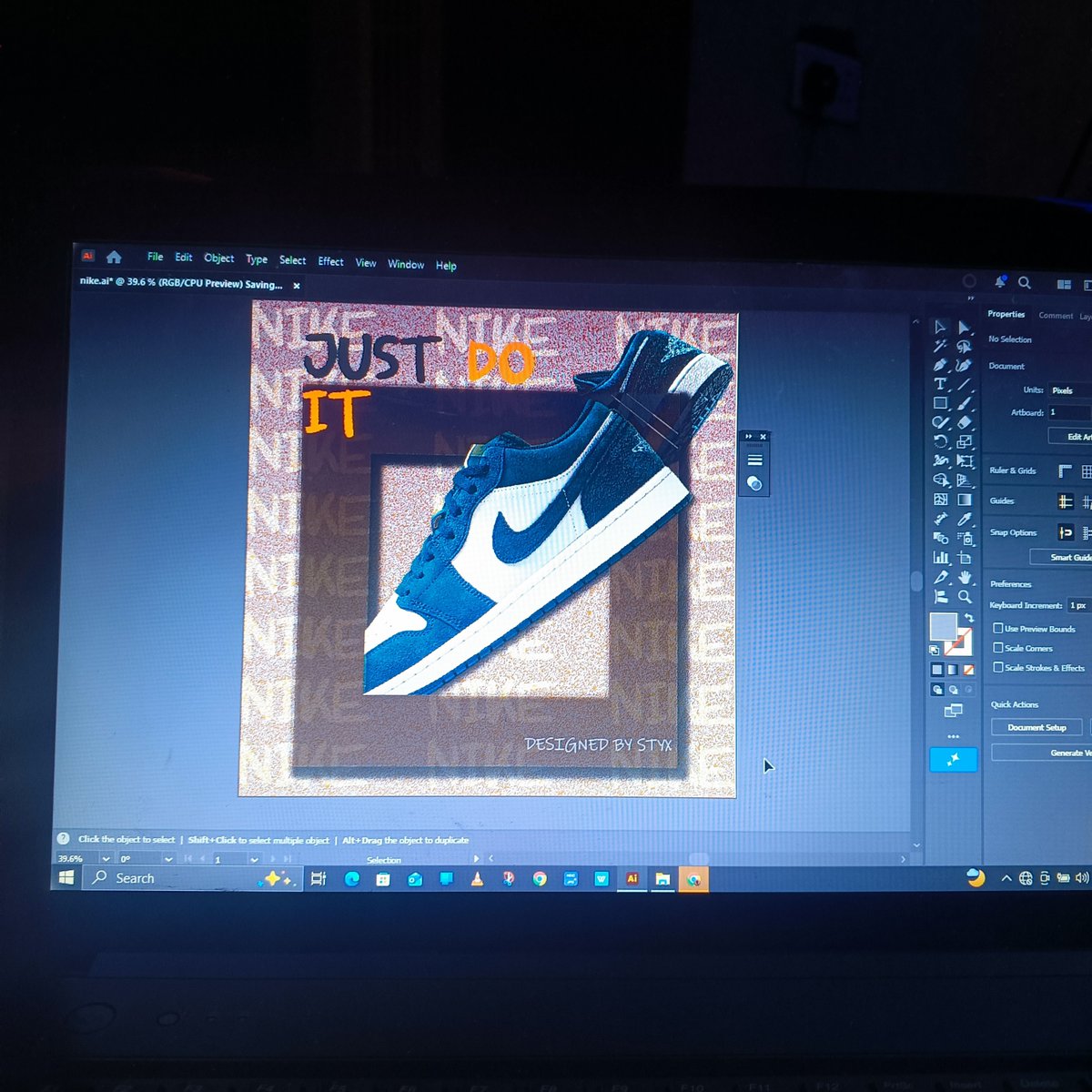The image size is (1092, 1092).
Task: Open the Effect menu
Action: (x=330, y=261)
